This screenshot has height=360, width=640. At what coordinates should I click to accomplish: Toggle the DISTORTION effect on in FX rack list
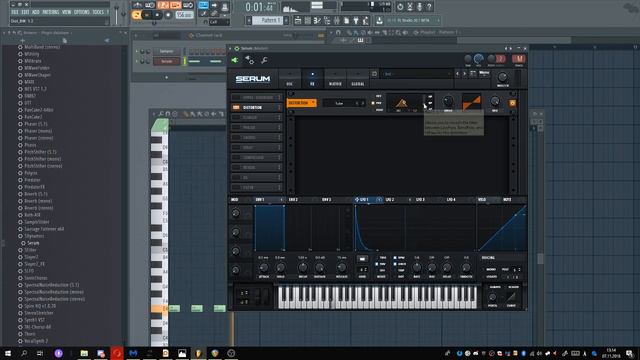[236, 107]
